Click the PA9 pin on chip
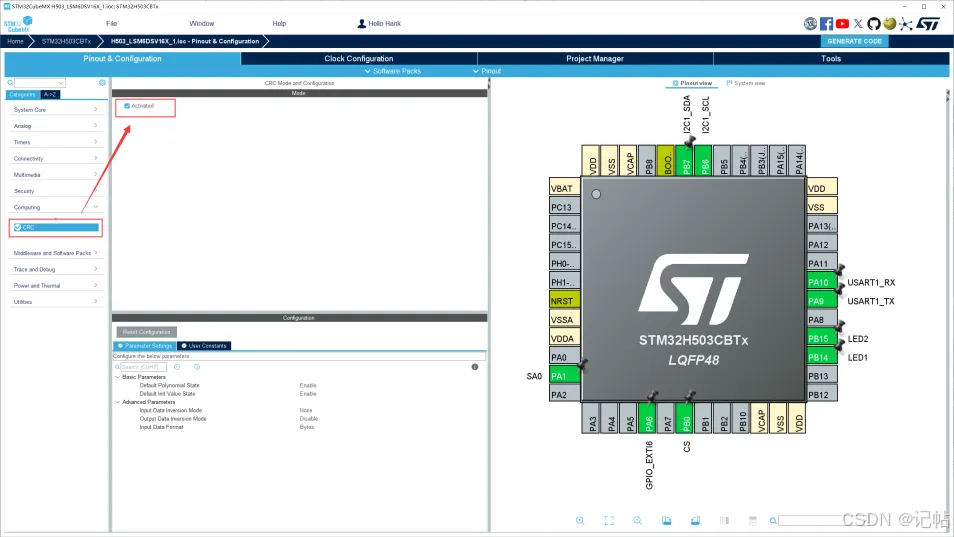The height and width of the screenshot is (537, 954). 821,301
